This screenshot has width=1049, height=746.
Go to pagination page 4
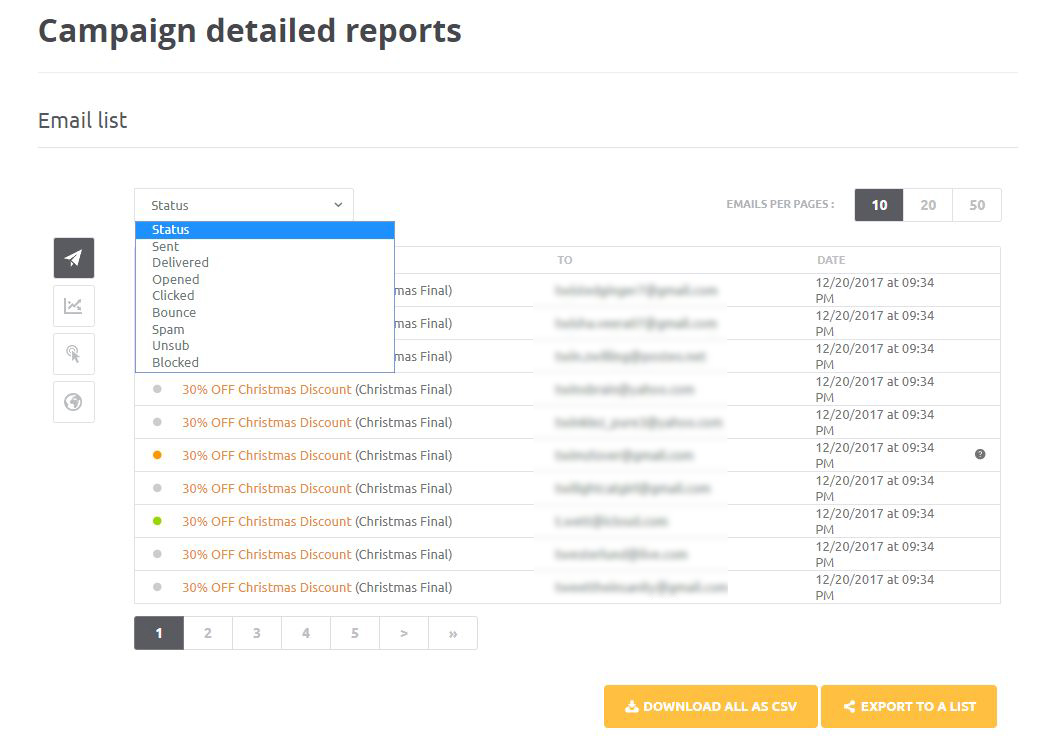[306, 633]
